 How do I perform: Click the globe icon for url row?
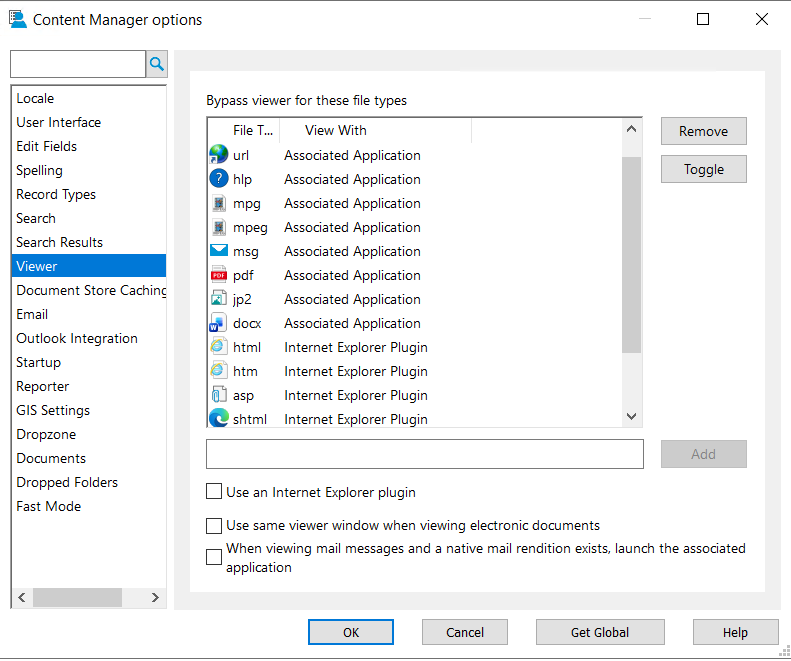click(218, 154)
